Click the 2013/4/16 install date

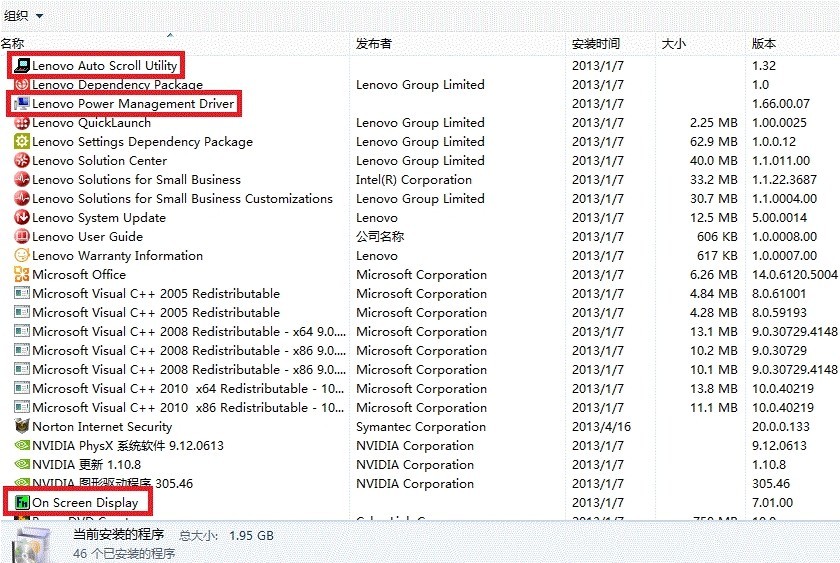click(601, 426)
